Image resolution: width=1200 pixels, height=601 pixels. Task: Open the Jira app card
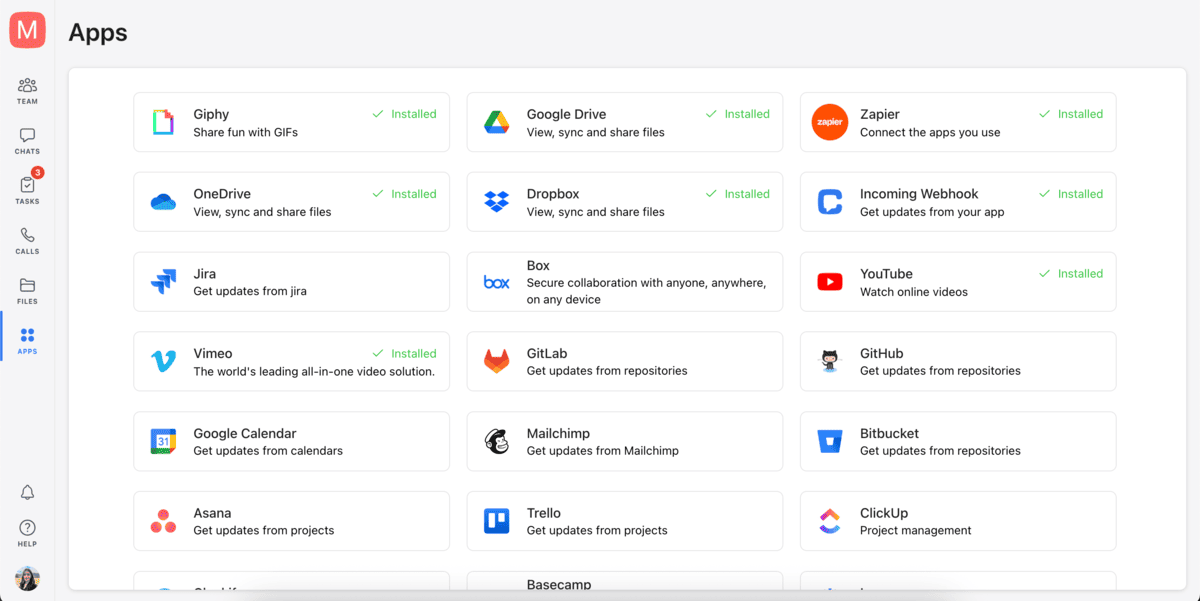point(290,281)
